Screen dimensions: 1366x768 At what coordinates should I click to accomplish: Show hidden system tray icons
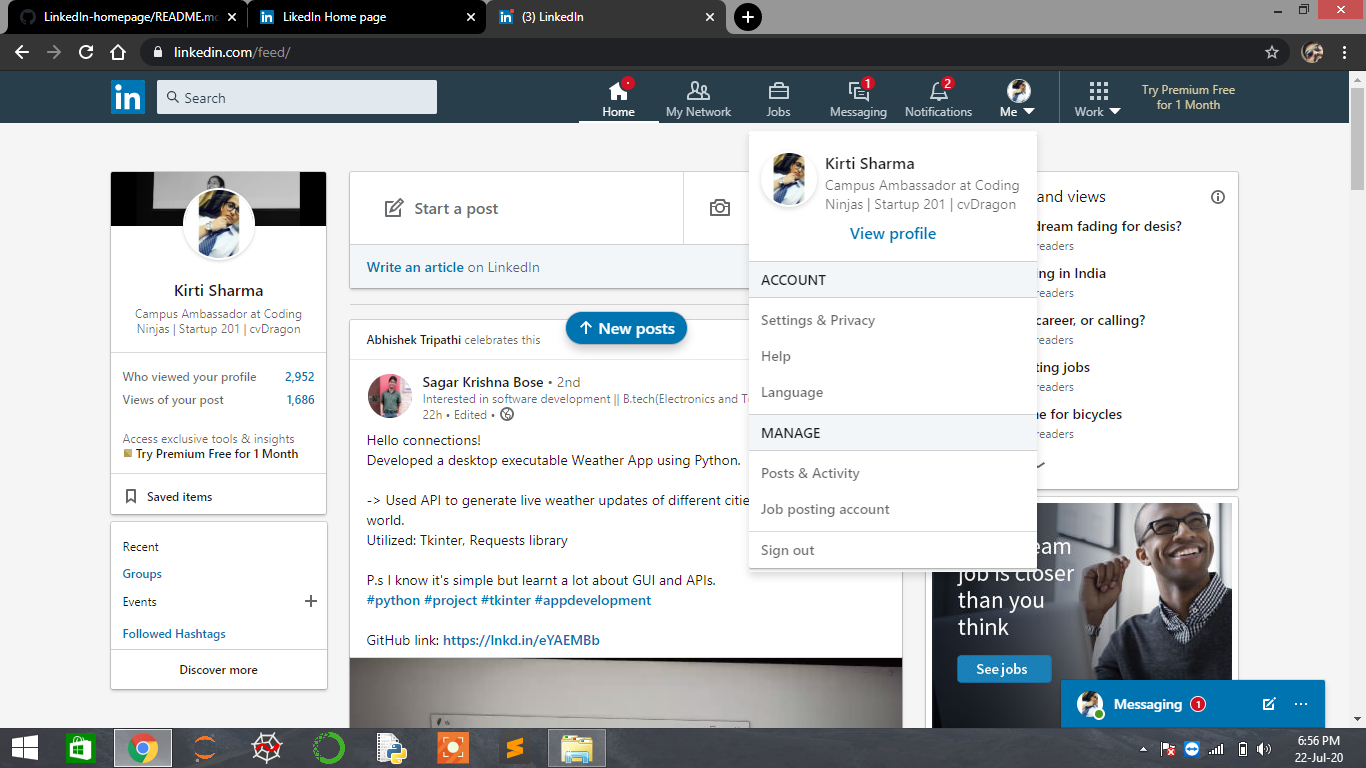pos(1143,749)
